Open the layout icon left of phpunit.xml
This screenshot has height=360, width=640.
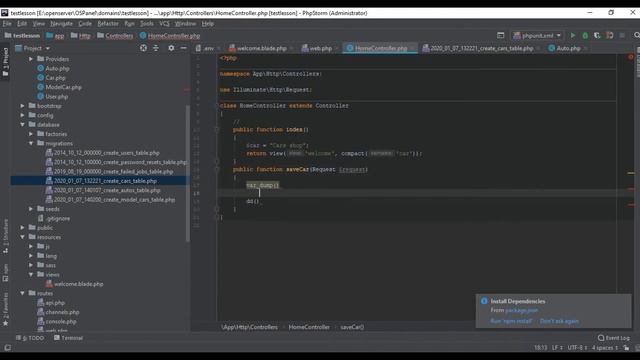point(500,36)
